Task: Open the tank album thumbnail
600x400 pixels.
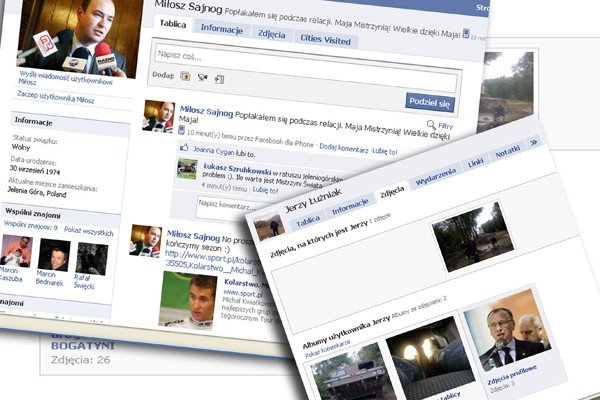Action: pos(352,372)
